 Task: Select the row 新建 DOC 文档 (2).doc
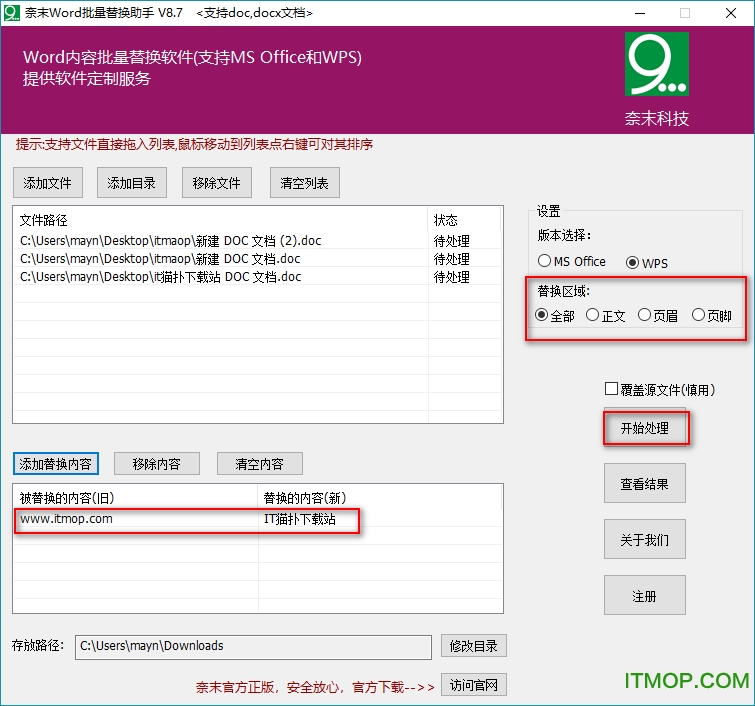(x=257, y=240)
